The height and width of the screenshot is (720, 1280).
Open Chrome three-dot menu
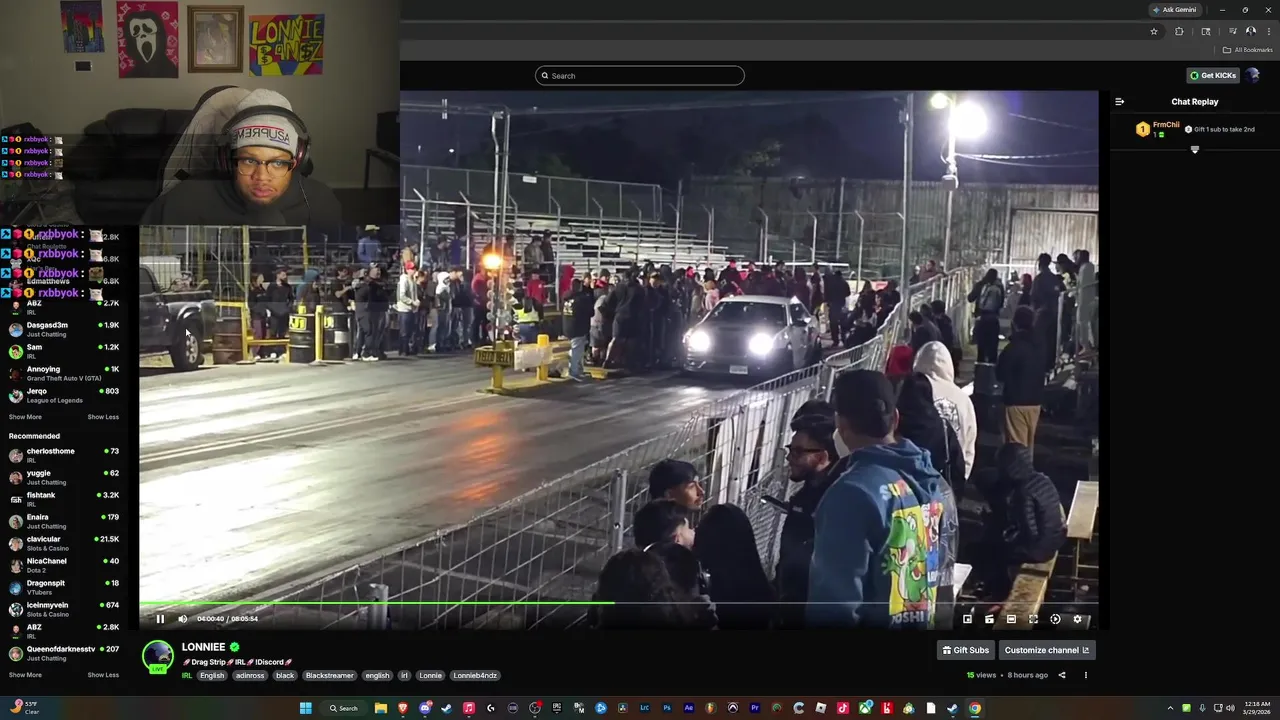tap(1269, 31)
